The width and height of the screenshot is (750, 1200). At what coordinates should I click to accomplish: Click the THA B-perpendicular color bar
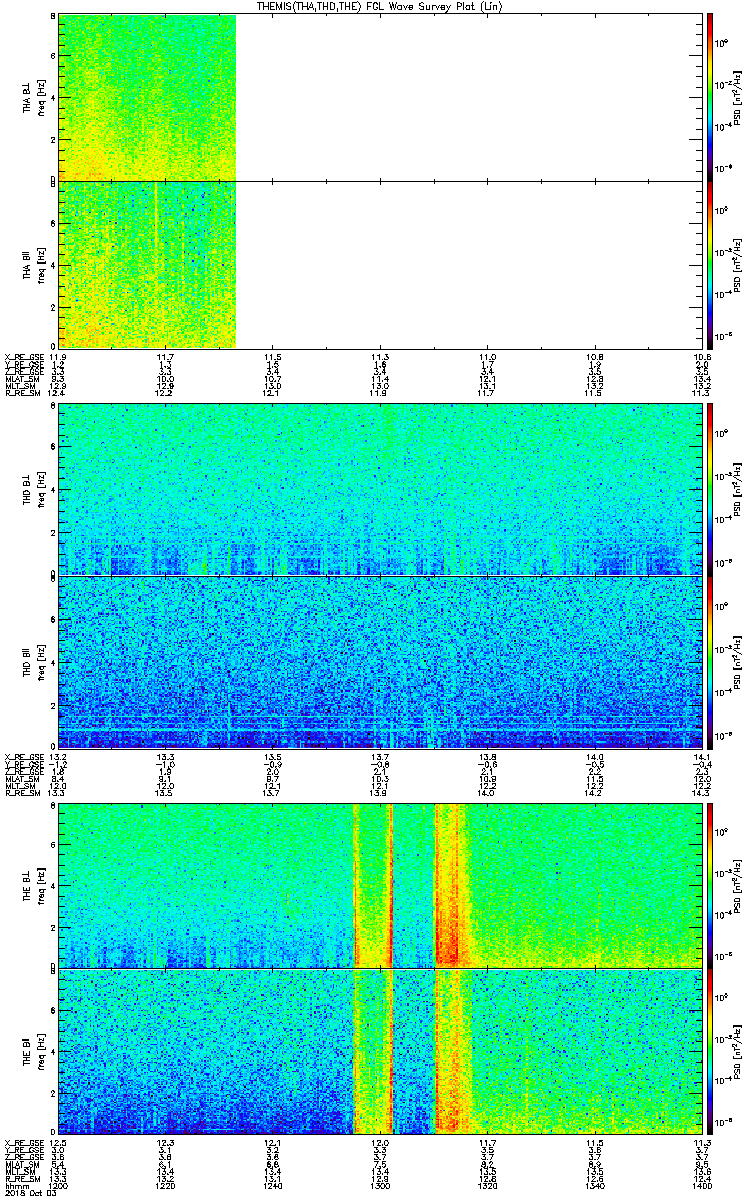coord(709,97)
